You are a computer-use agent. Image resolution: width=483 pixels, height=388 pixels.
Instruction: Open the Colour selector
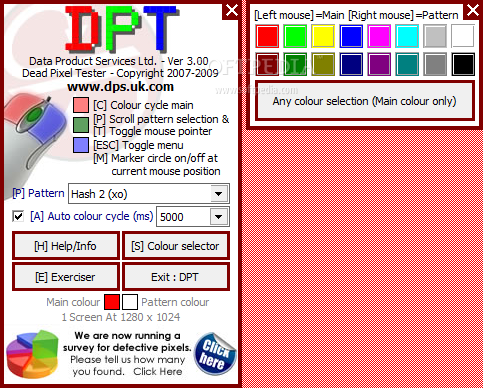pos(176,246)
